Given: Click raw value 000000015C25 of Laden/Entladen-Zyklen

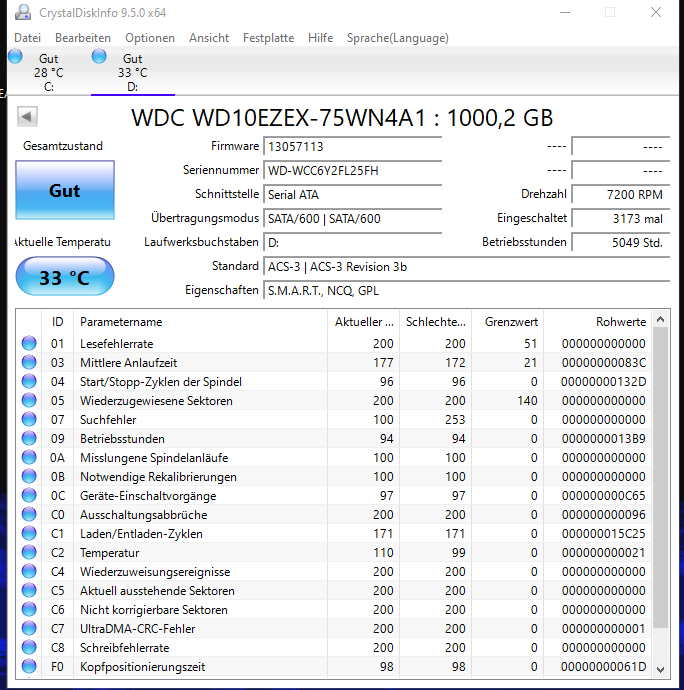Looking at the screenshot, I should tap(603, 534).
